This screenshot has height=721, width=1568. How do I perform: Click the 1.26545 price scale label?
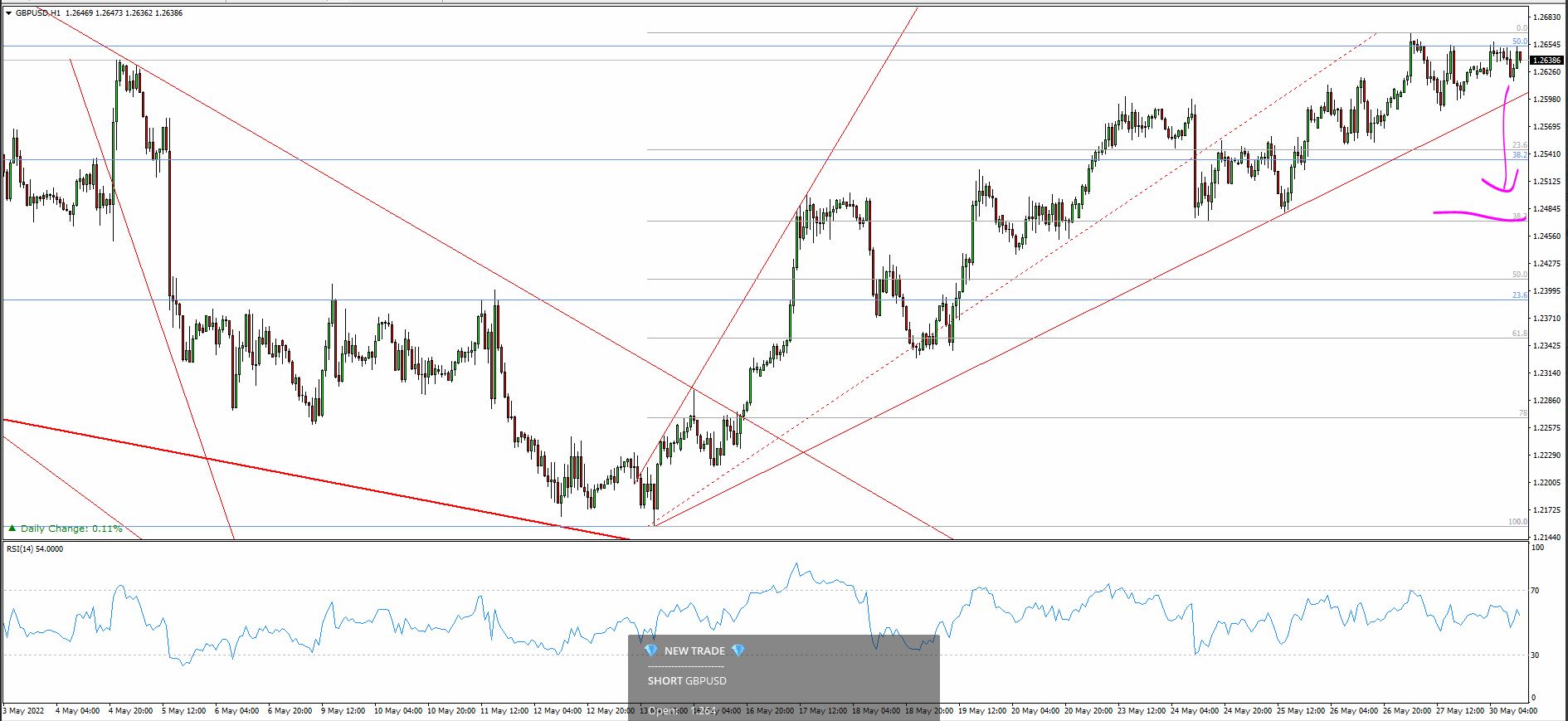coord(1548,45)
